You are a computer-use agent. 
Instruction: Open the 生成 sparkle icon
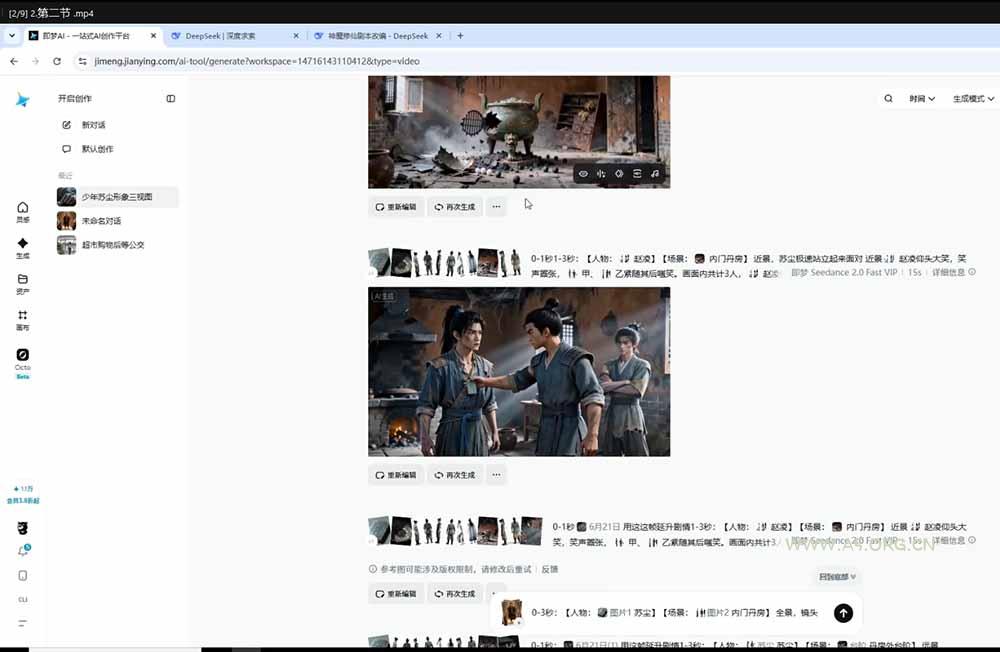[x=22, y=248]
